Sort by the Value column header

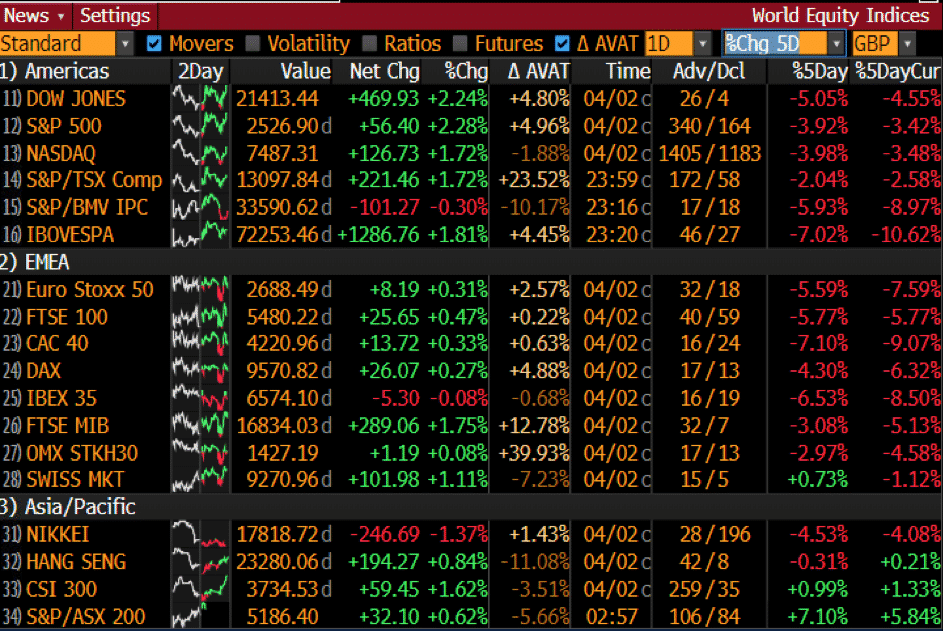tap(306, 71)
